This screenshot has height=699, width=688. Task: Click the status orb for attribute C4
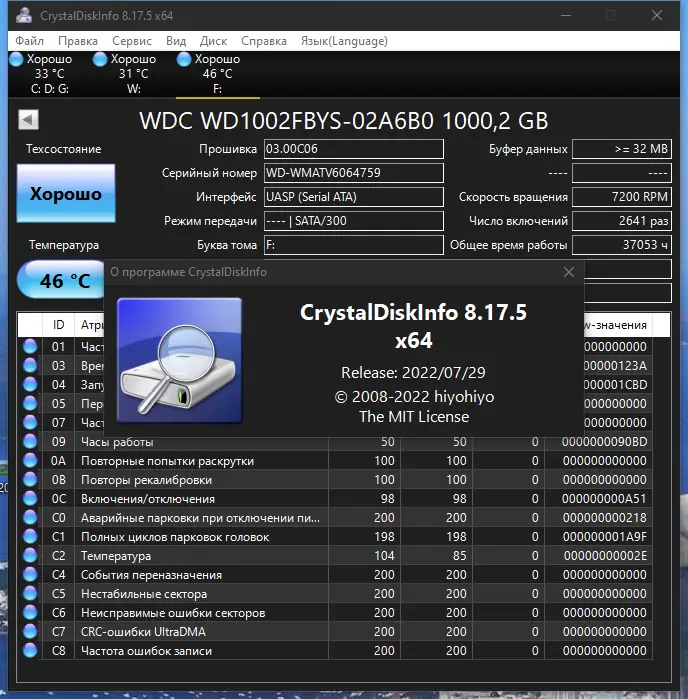click(x=30, y=575)
